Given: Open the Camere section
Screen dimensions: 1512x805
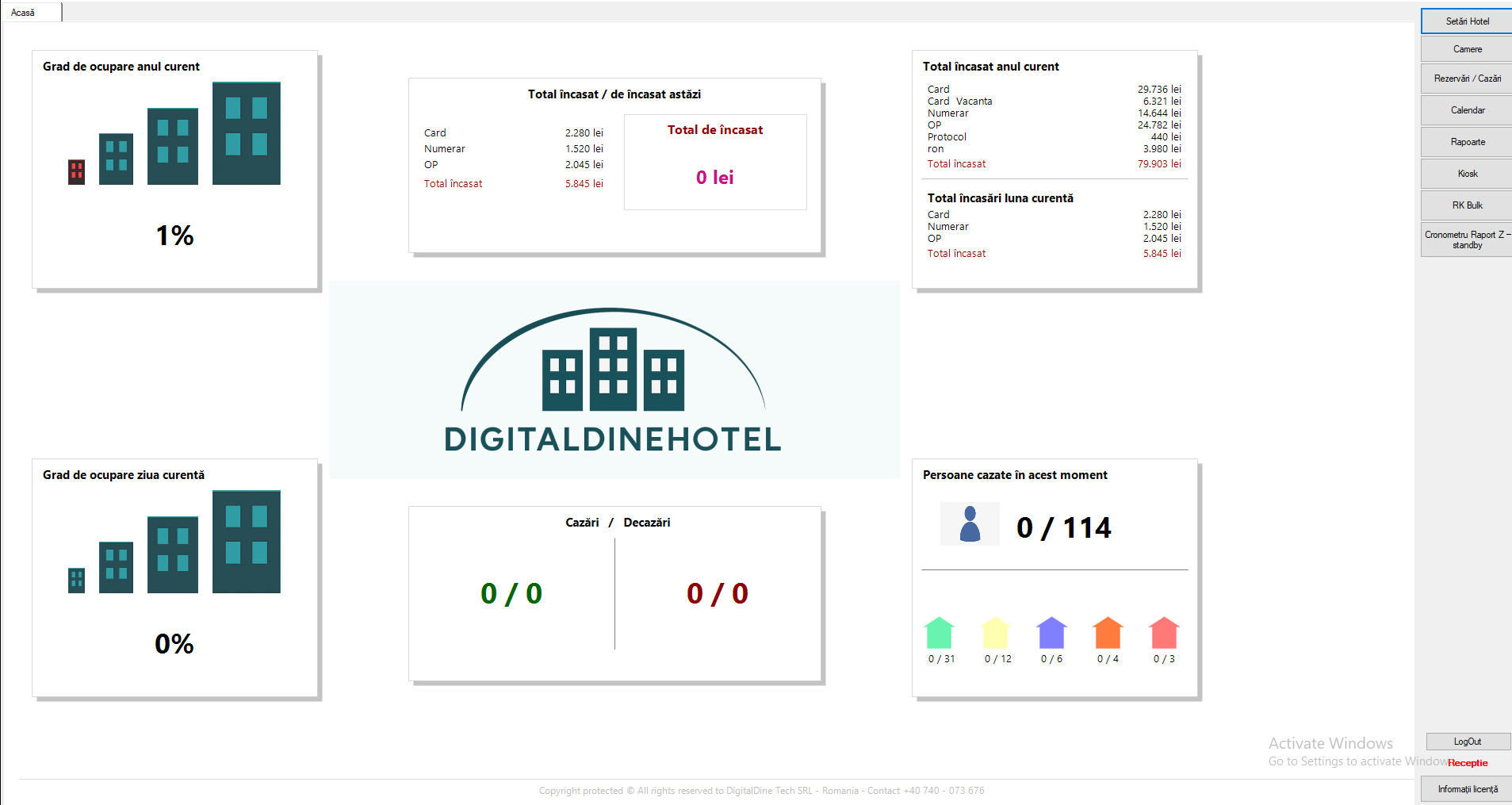Looking at the screenshot, I should click(x=1467, y=49).
